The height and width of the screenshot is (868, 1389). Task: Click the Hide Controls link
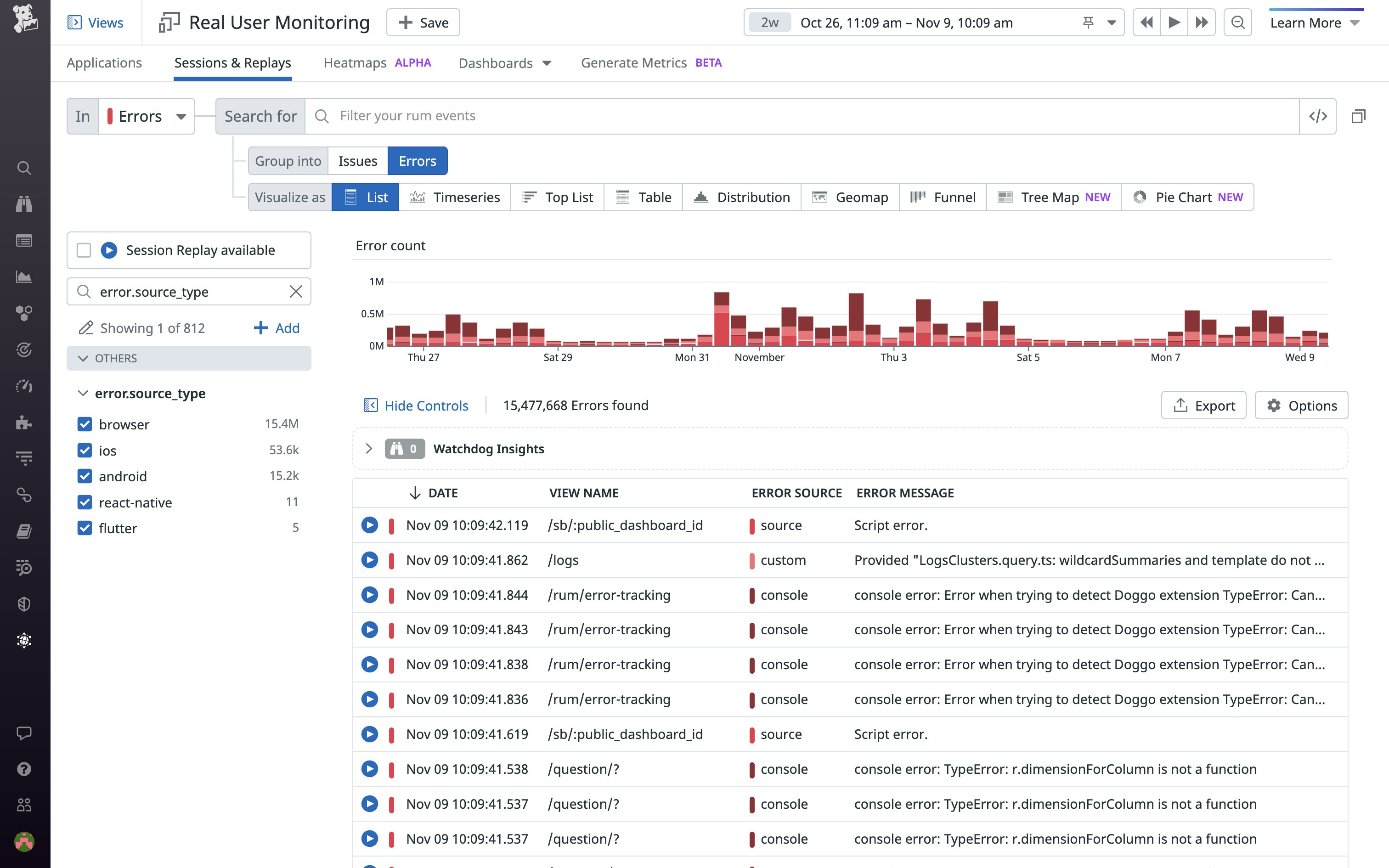(425, 405)
